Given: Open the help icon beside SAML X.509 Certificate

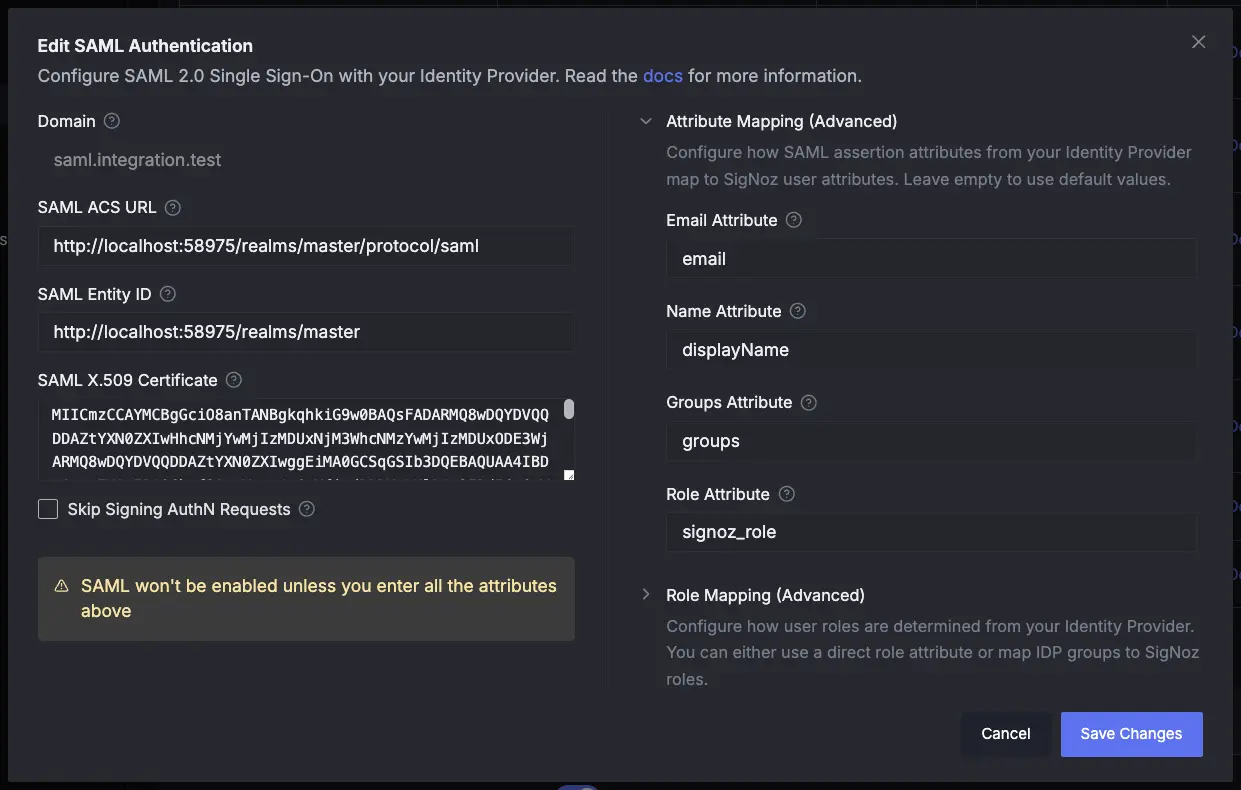Looking at the screenshot, I should click(x=234, y=380).
